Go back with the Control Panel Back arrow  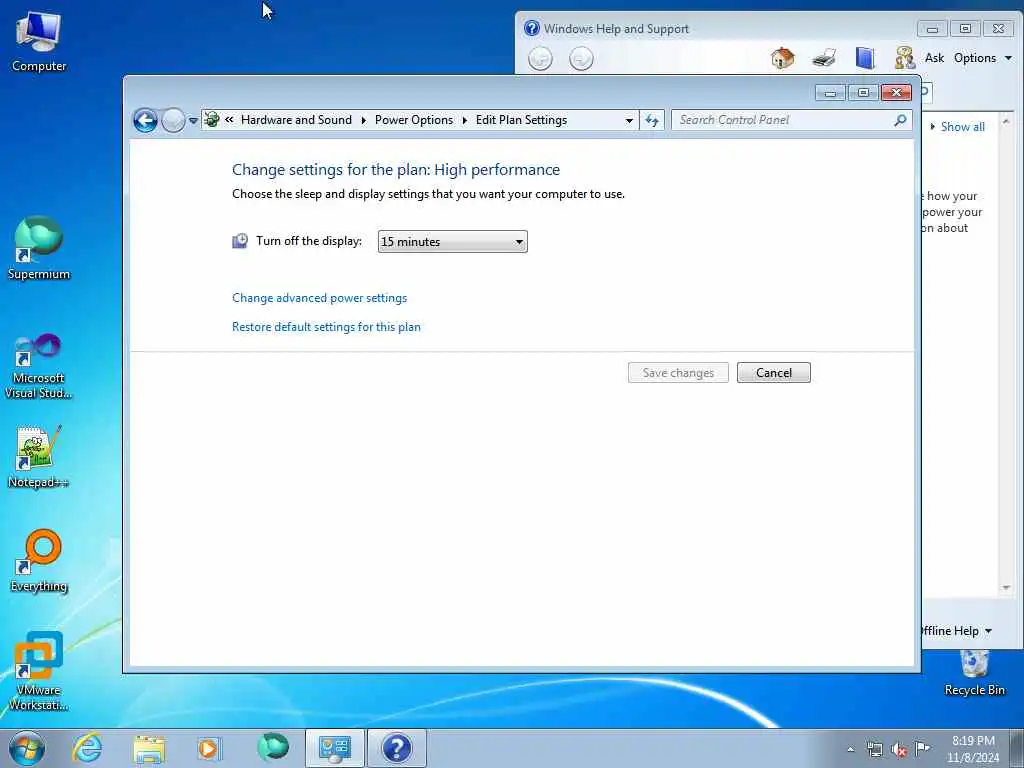(145, 120)
